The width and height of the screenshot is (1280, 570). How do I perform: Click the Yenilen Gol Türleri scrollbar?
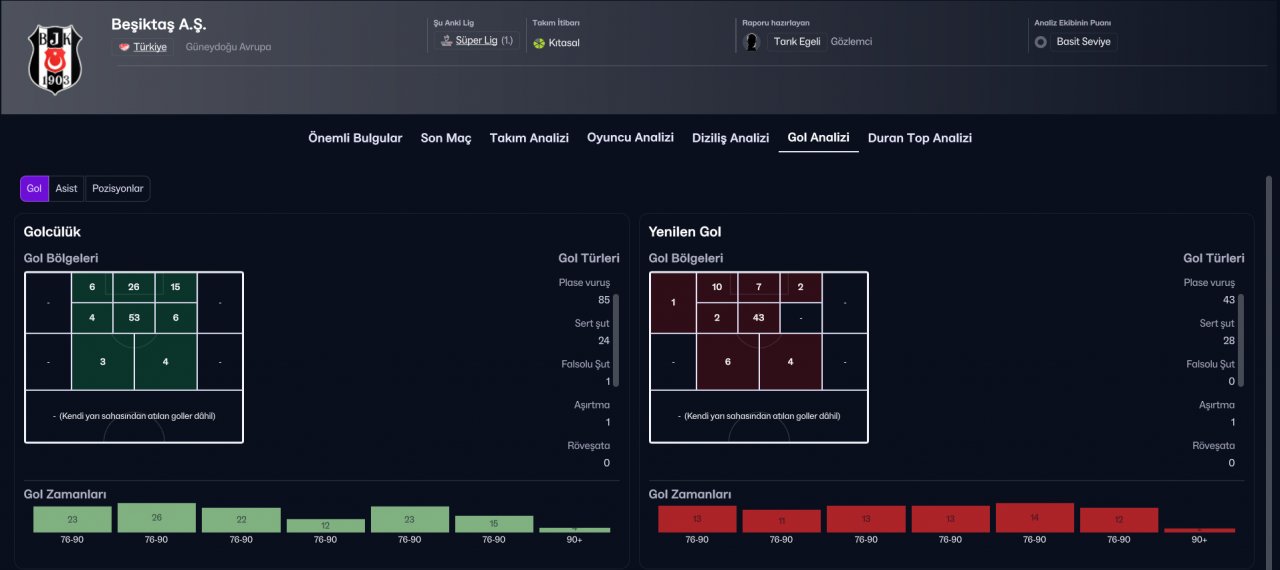click(1242, 340)
